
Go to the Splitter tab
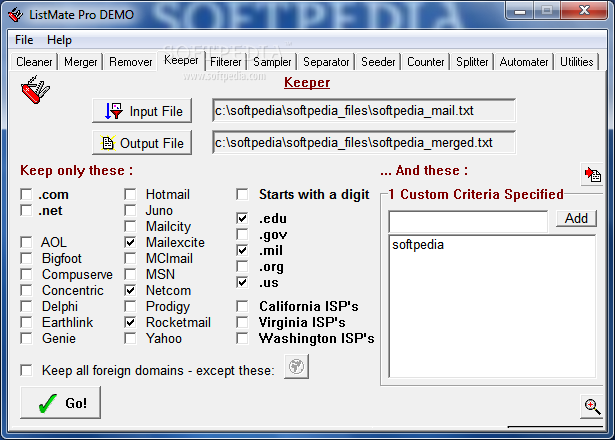(x=472, y=62)
